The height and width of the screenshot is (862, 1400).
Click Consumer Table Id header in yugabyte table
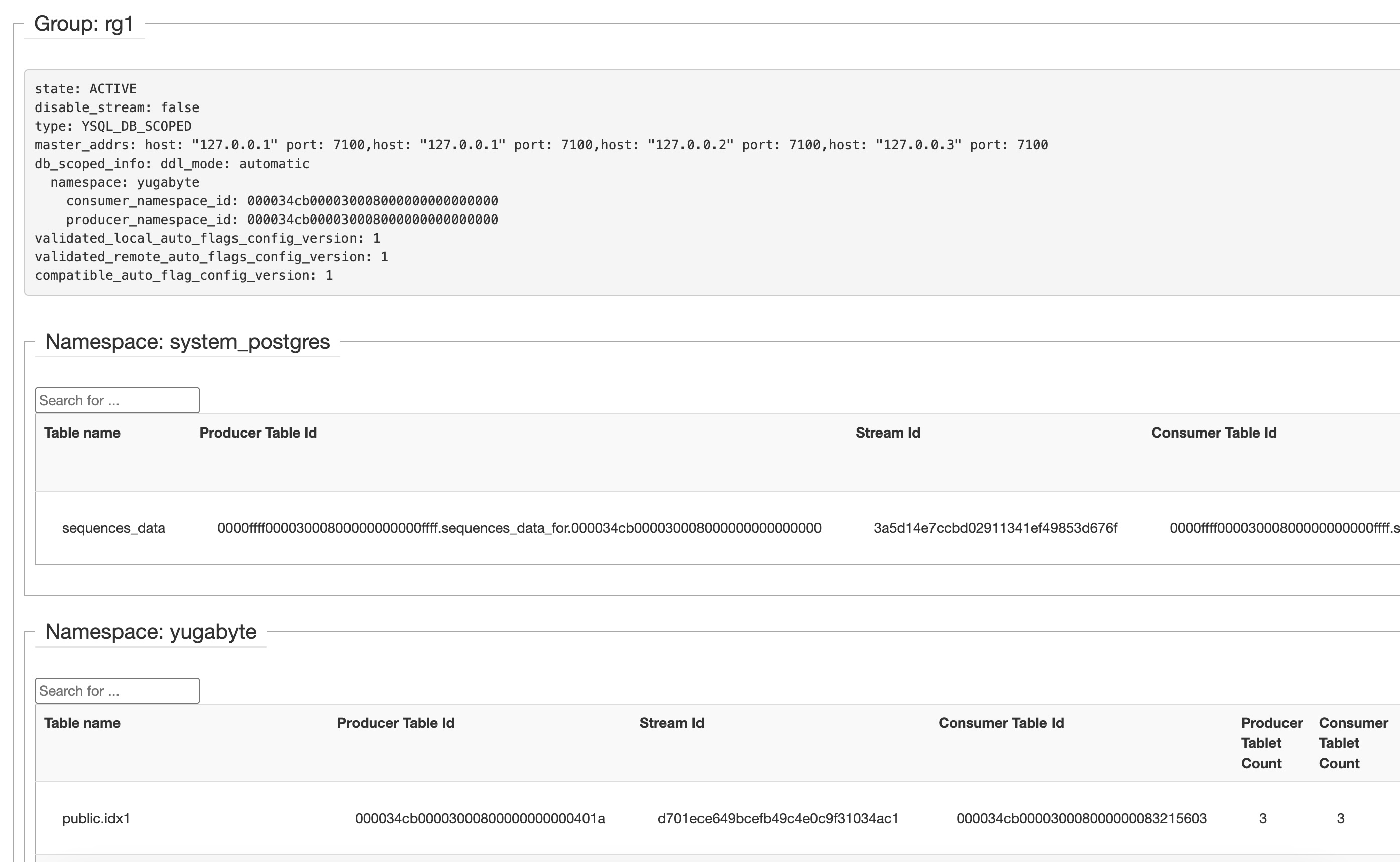(1001, 723)
